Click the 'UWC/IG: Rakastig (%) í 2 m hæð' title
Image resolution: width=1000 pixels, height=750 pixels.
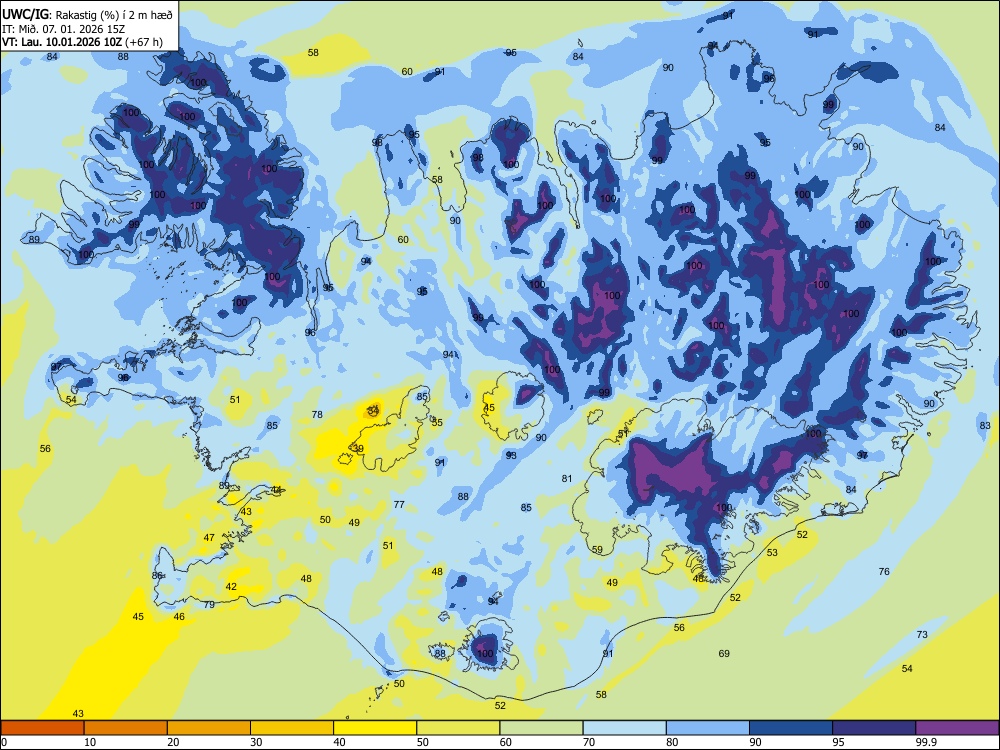[87, 14]
